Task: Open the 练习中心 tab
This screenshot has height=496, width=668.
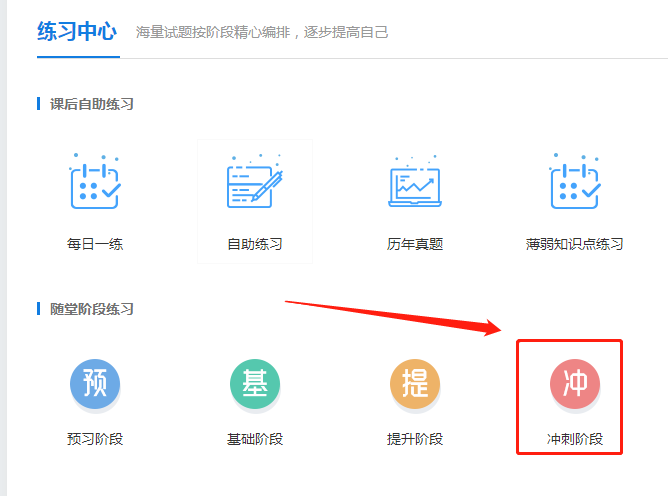Action: [x=77, y=32]
